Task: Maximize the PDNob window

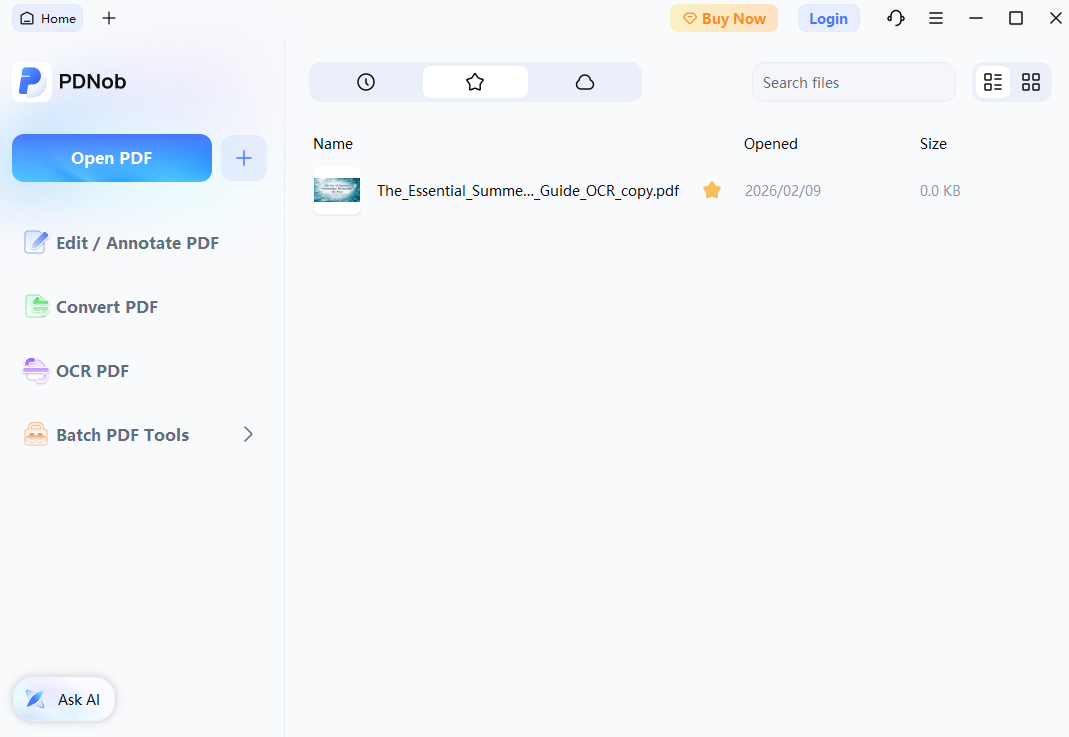Action: tap(1016, 18)
